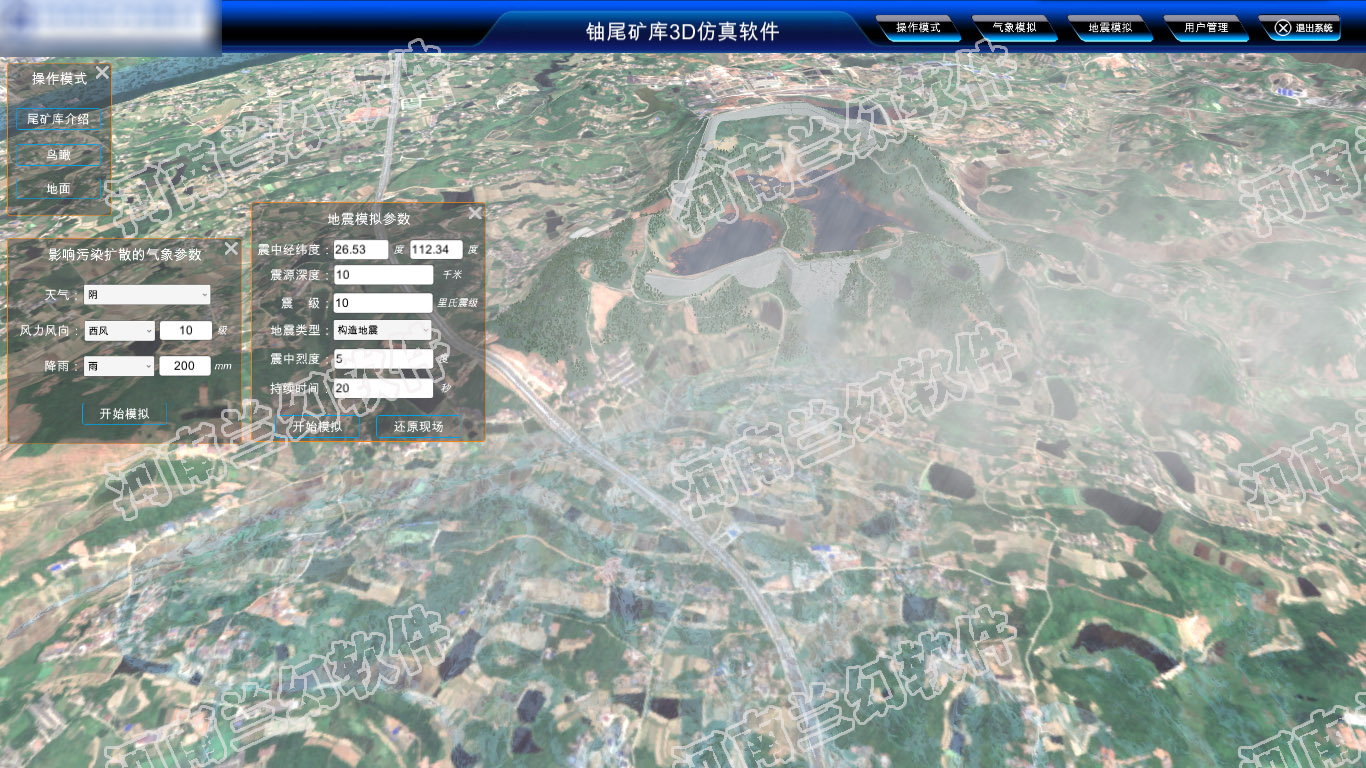Image resolution: width=1366 pixels, height=768 pixels.
Task: Switch to 鸟瞰 view mode
Action: (x=58, y=154)
